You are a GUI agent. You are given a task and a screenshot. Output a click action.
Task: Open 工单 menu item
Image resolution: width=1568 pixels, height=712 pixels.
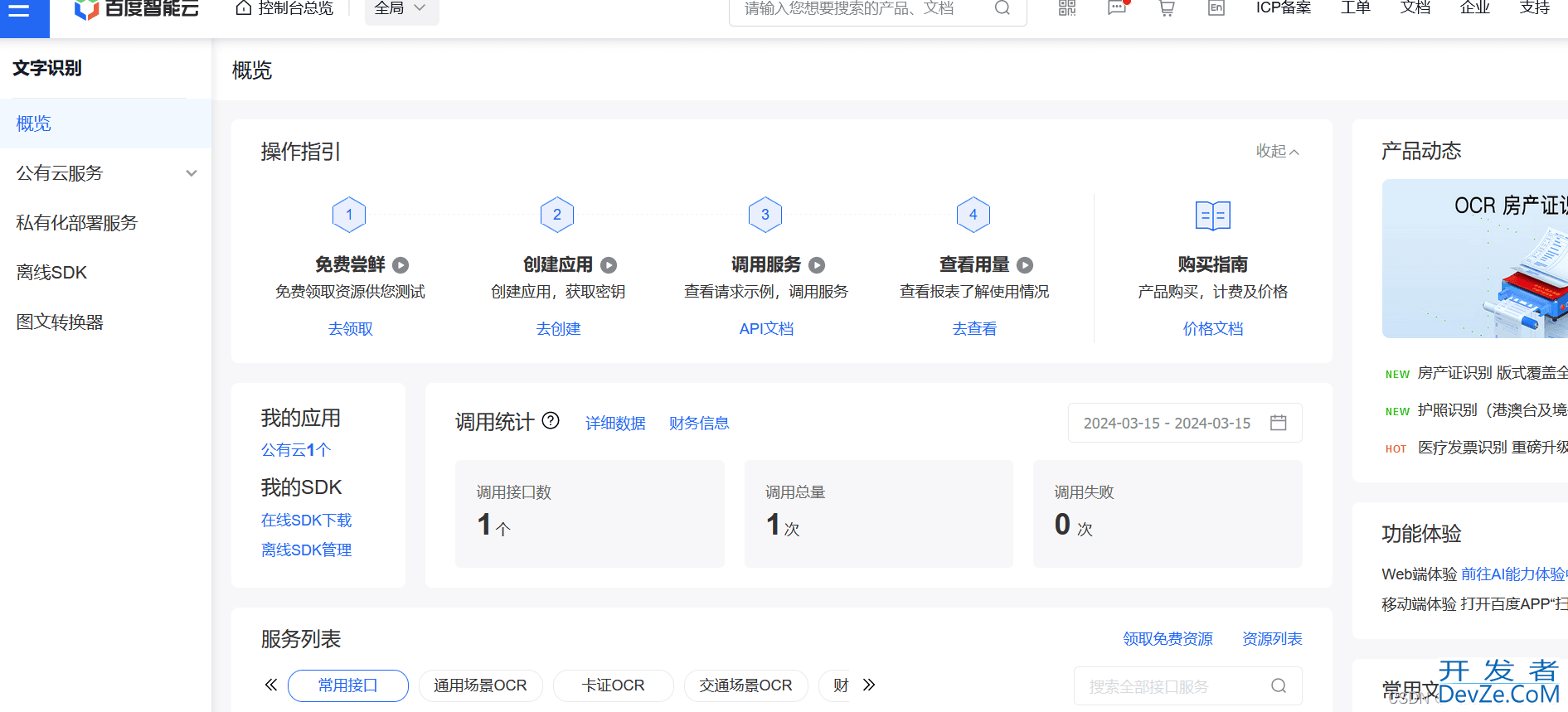point(1356,8)
